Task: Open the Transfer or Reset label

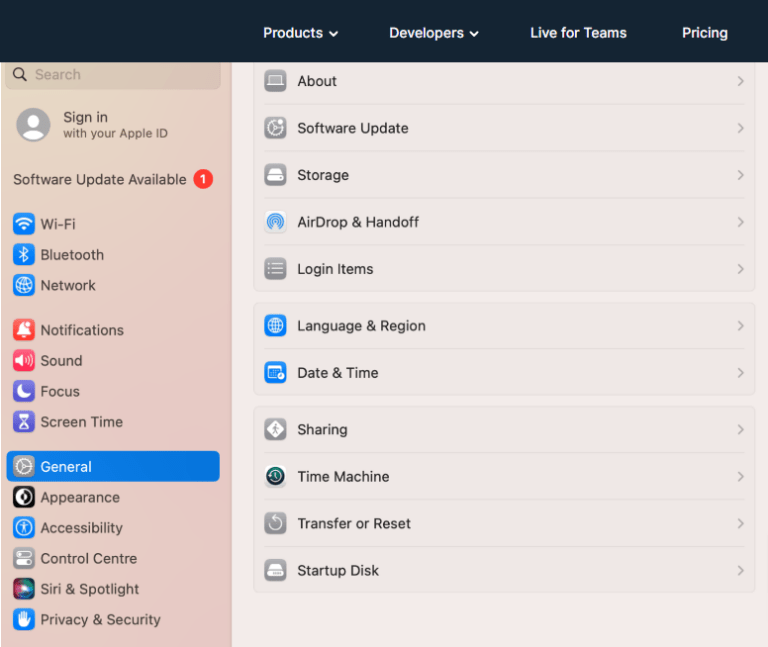Action: click(x=354, y=524)
